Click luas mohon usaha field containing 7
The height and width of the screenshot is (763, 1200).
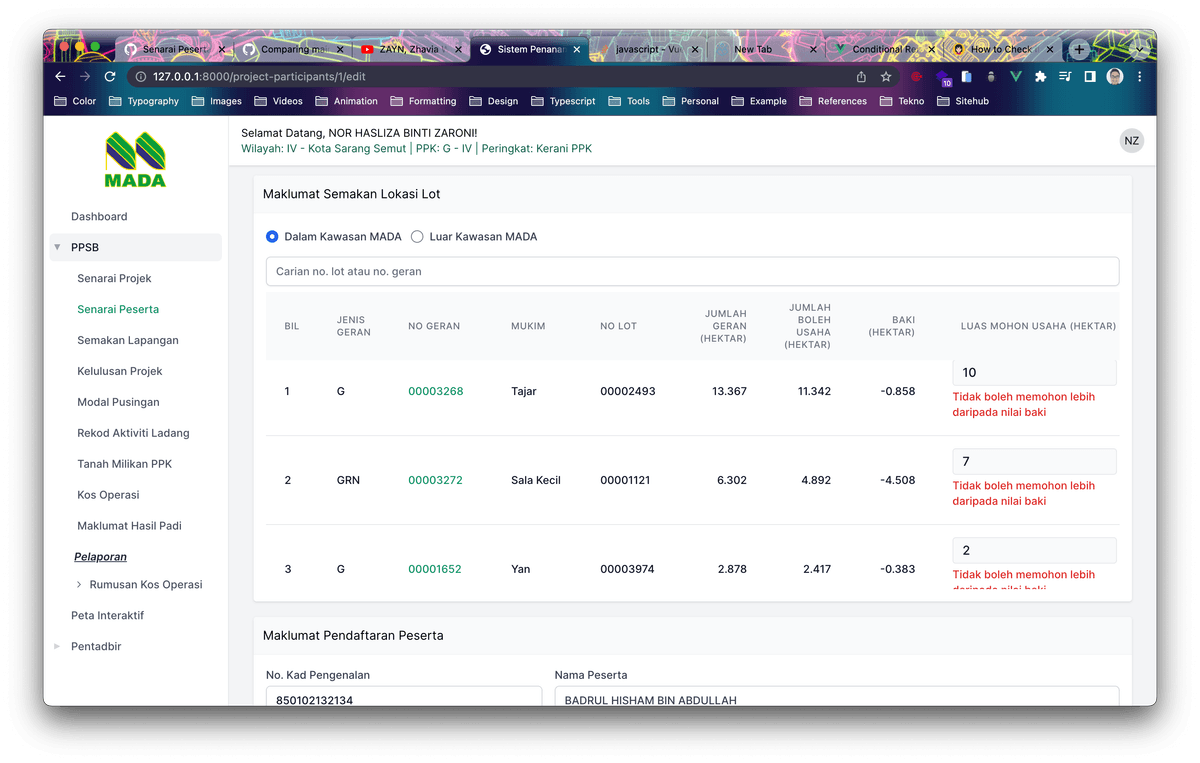click(x=1033, y=462)
